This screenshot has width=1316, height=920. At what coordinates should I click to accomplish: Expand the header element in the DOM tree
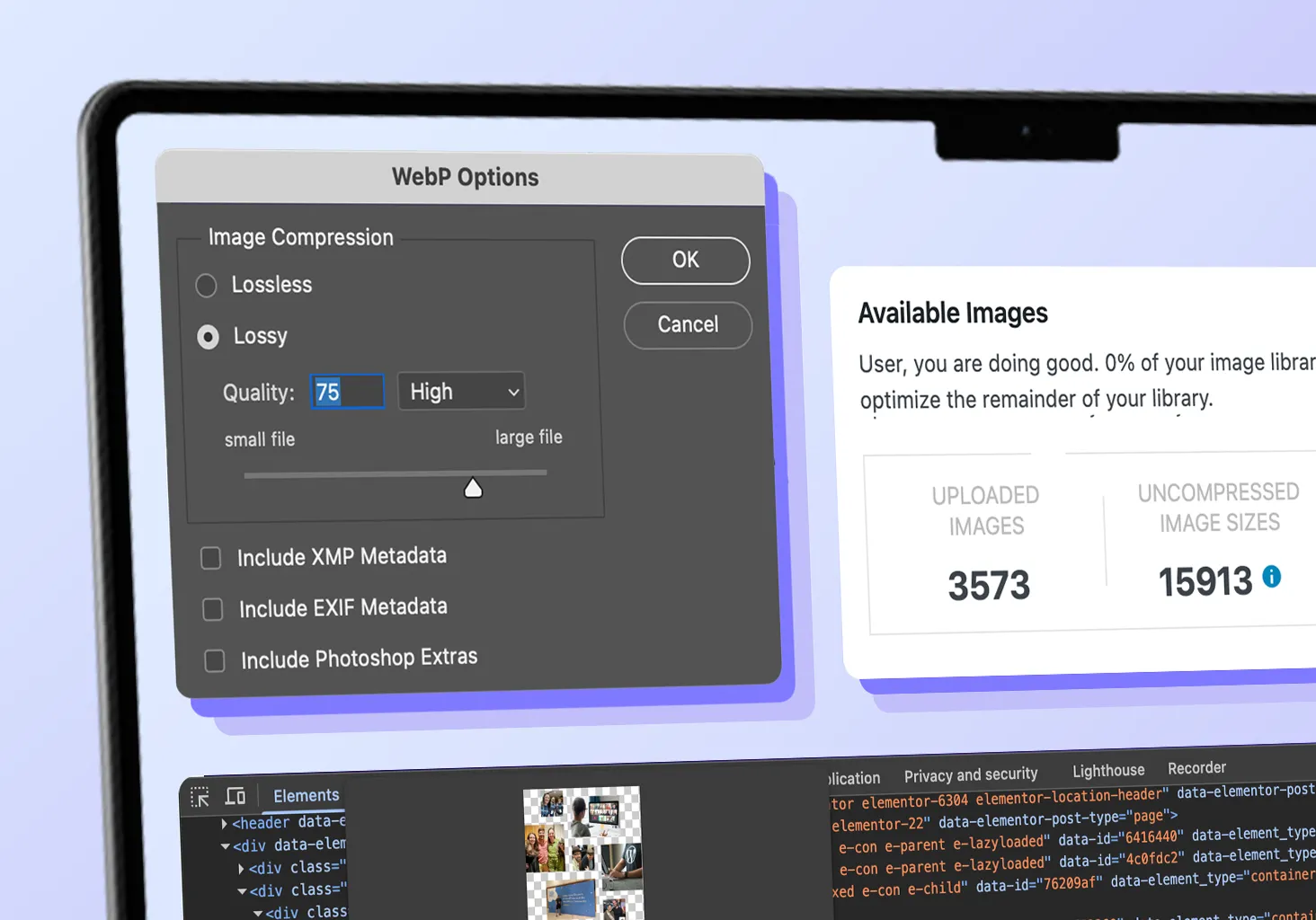[223, 821]
